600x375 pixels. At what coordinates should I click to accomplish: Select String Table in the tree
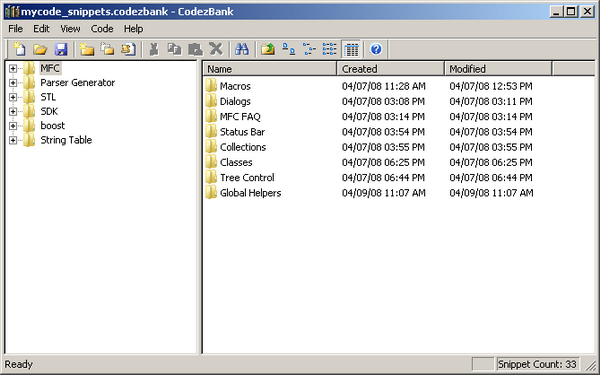pyautogui.click(x=66, y=140)
